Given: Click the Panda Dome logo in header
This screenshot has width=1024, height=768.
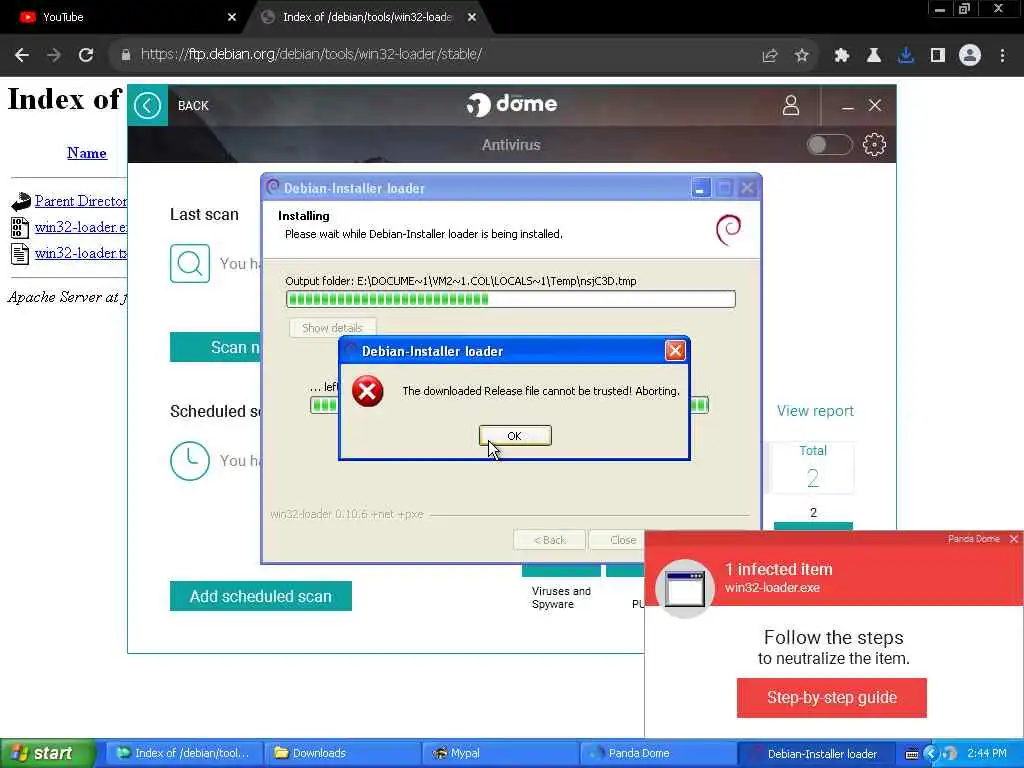Looking at the screenshot, I should click(x=512, y=104).
